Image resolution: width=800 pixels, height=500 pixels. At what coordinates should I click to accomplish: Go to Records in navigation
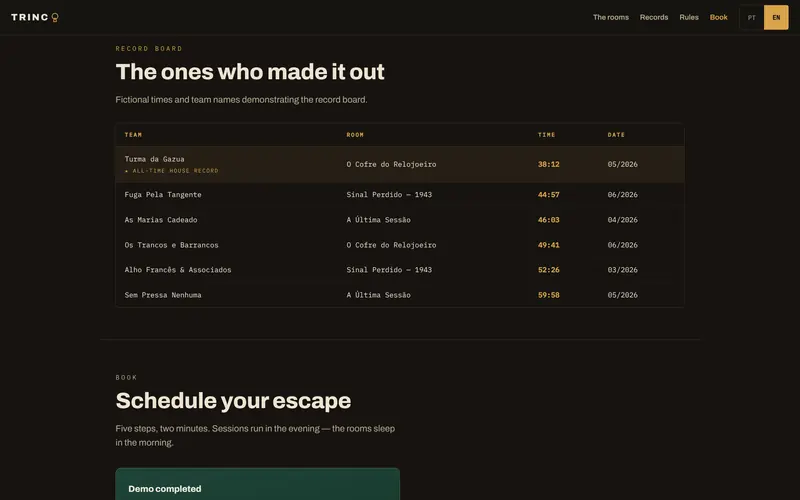coord(654,17)
